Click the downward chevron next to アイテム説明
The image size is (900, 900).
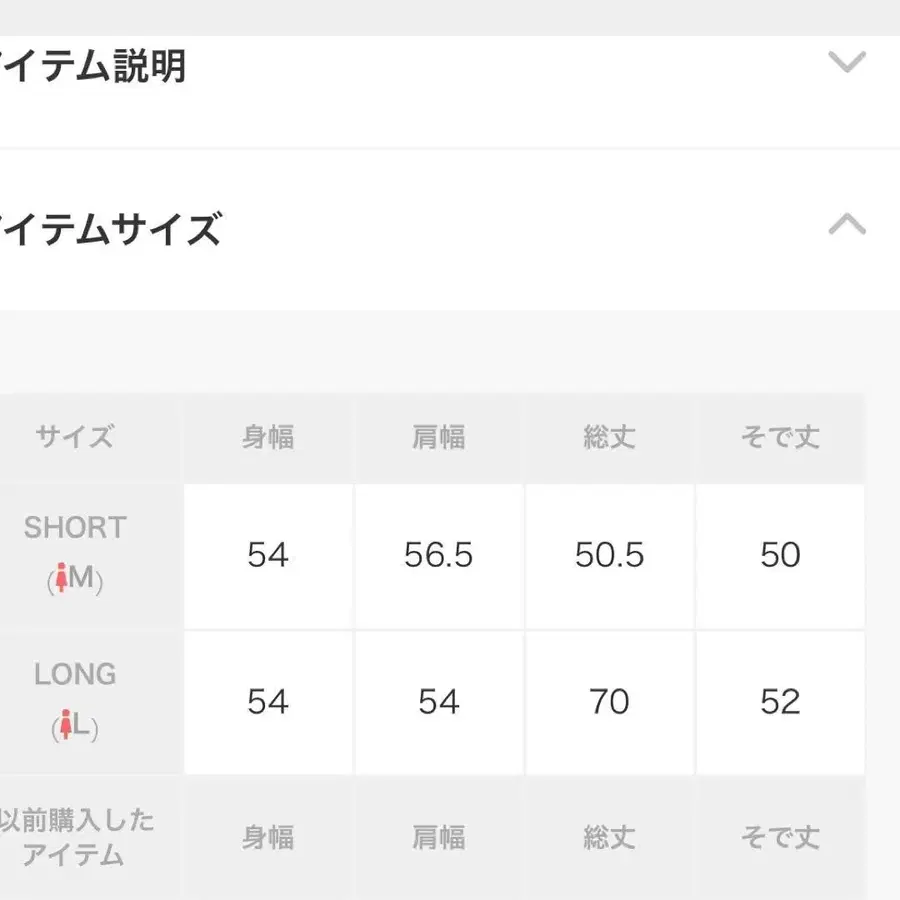847,62
